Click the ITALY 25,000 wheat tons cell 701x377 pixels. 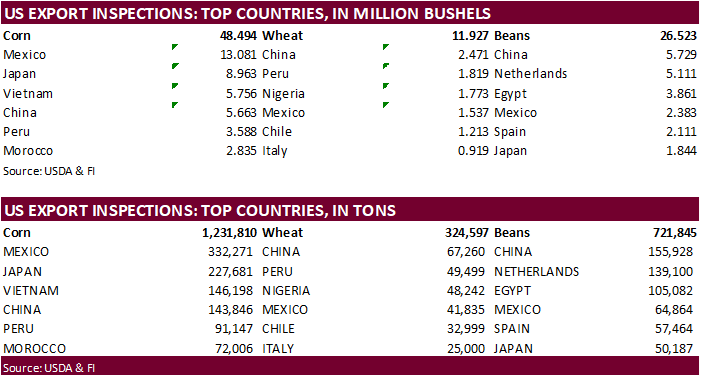tap(466, 348)
